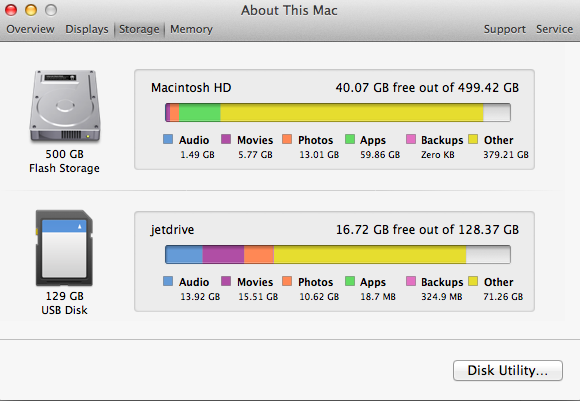Screen dimensions: 580x401
Task: Click the yellow Other segment in jetdrive bar
Action: (370, 255)
